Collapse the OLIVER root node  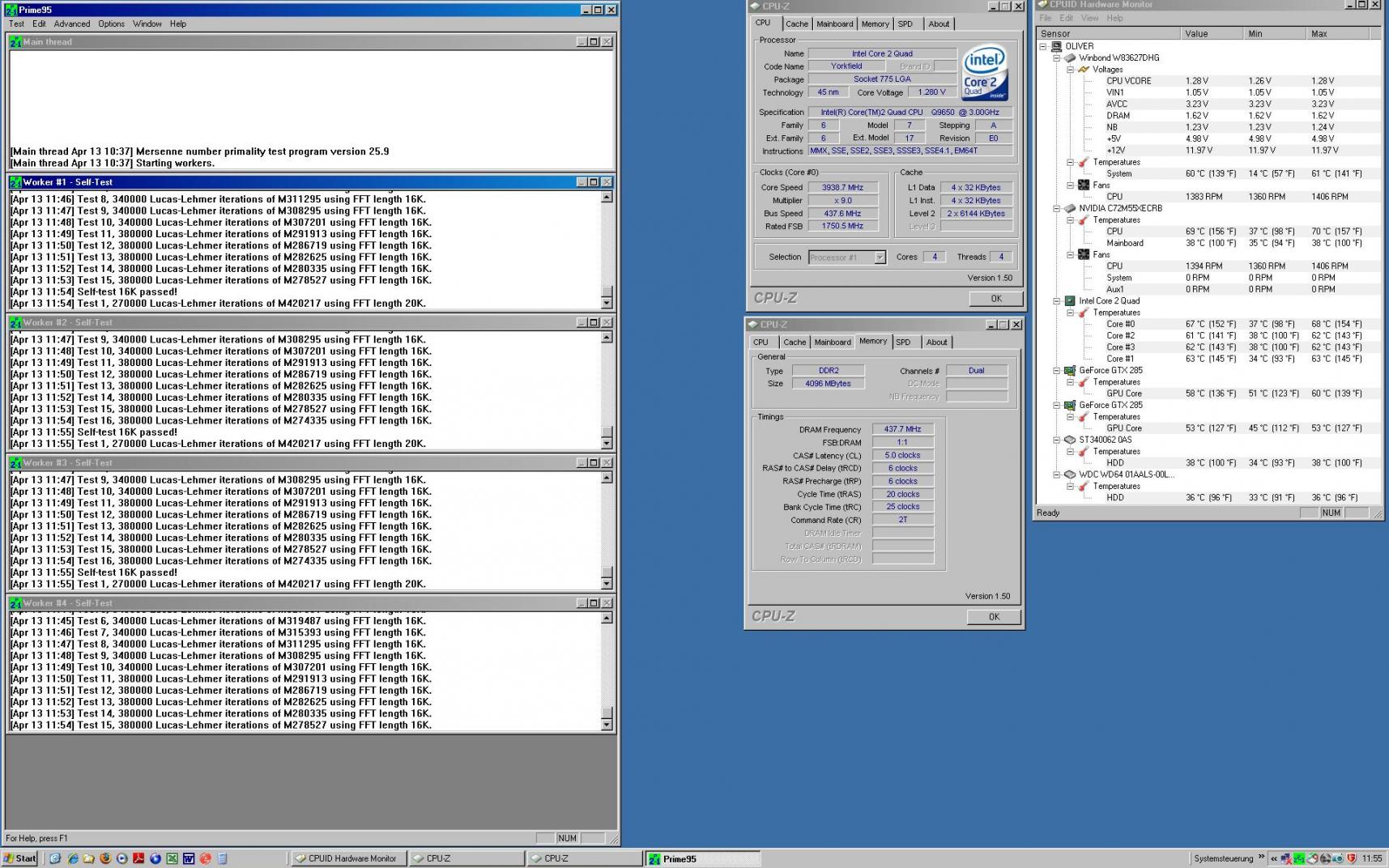pyautogui.click(x=1043, y=46)
